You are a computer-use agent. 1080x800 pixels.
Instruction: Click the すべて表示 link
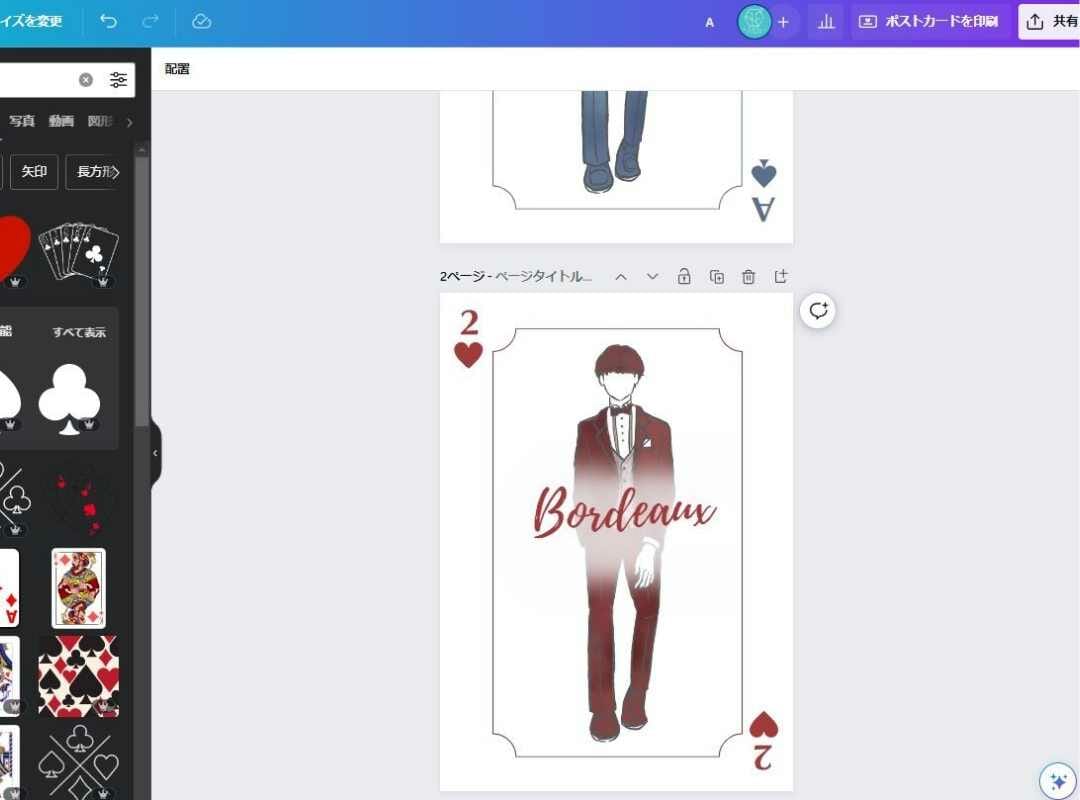tap(79, 332)
